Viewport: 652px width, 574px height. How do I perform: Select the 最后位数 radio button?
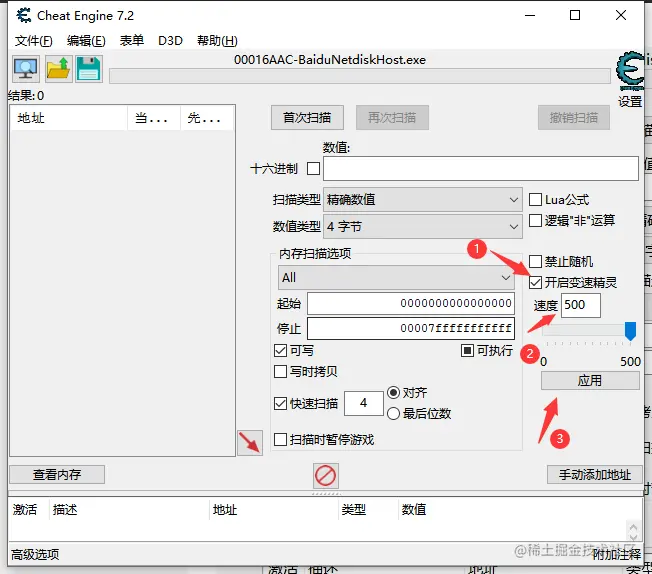pyautogui.click(x=393, y=413)
